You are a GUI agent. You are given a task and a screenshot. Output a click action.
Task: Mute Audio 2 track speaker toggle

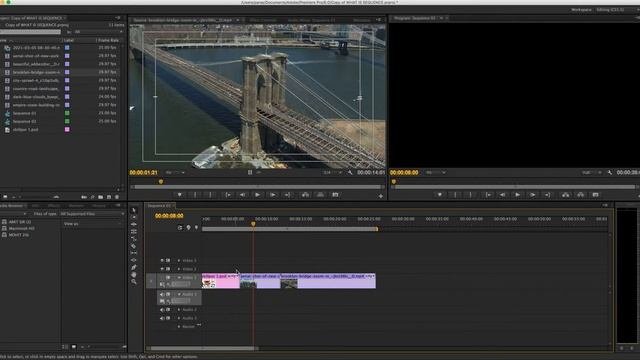point(162,310)
